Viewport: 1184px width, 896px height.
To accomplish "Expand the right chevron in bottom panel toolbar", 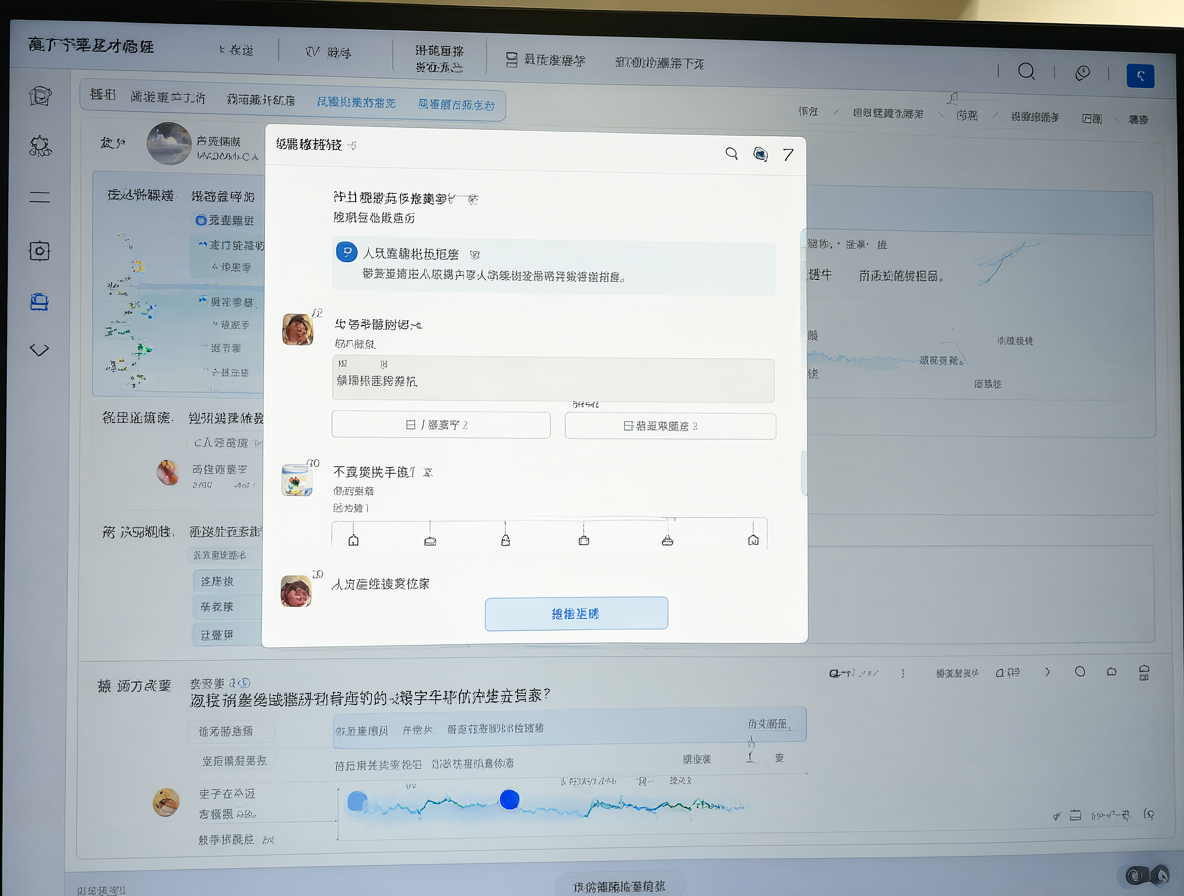I will tap(1047, 672).
